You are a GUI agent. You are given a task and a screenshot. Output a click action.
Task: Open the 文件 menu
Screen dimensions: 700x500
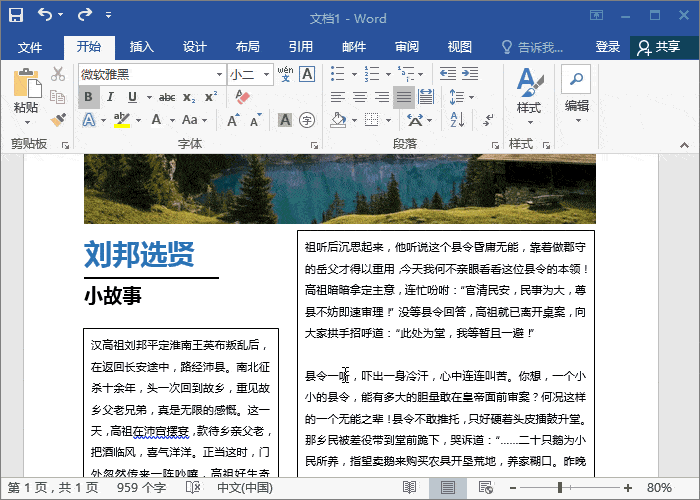pos(30,47)
